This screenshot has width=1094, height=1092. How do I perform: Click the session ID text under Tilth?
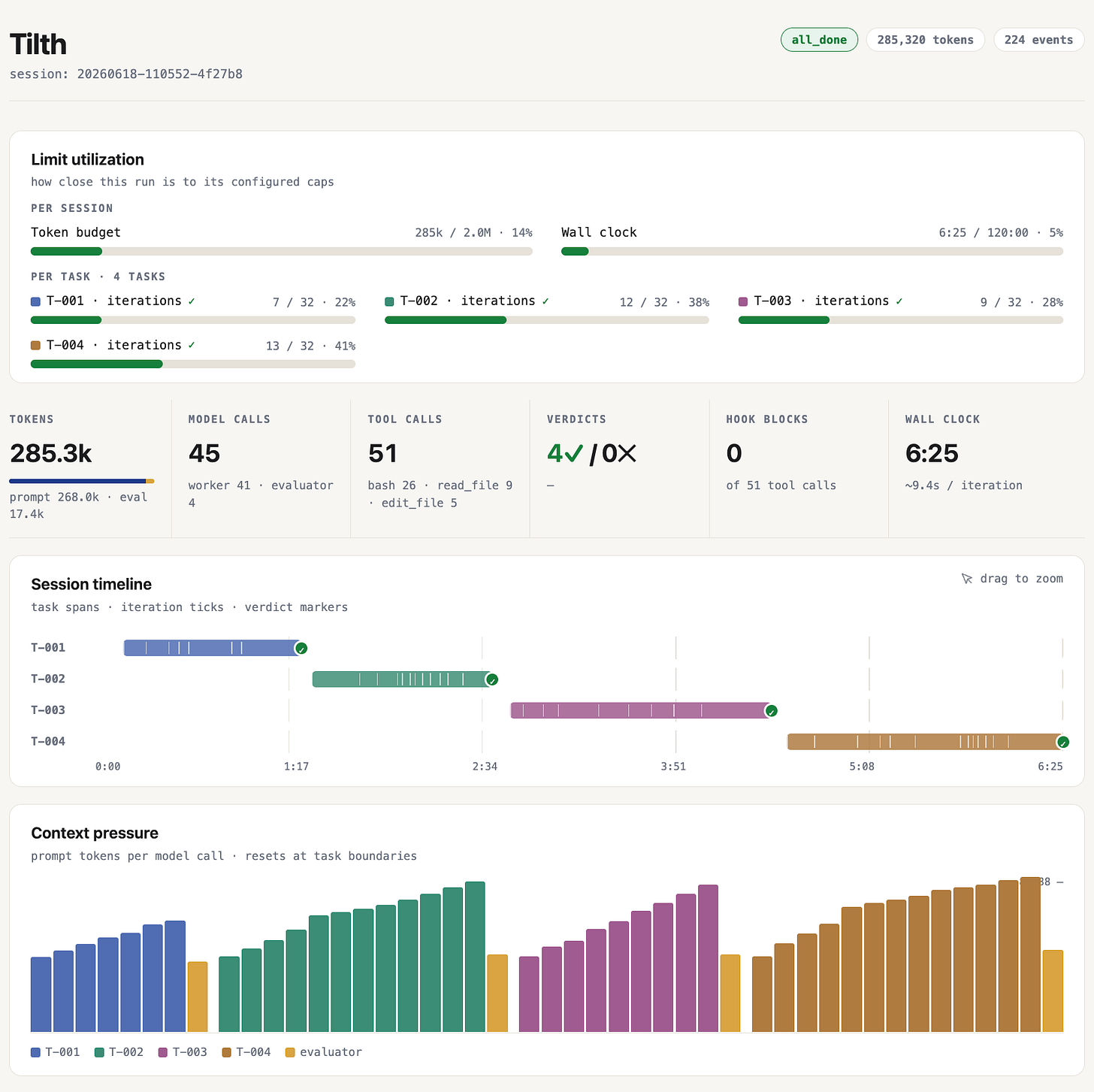(126, 74)
